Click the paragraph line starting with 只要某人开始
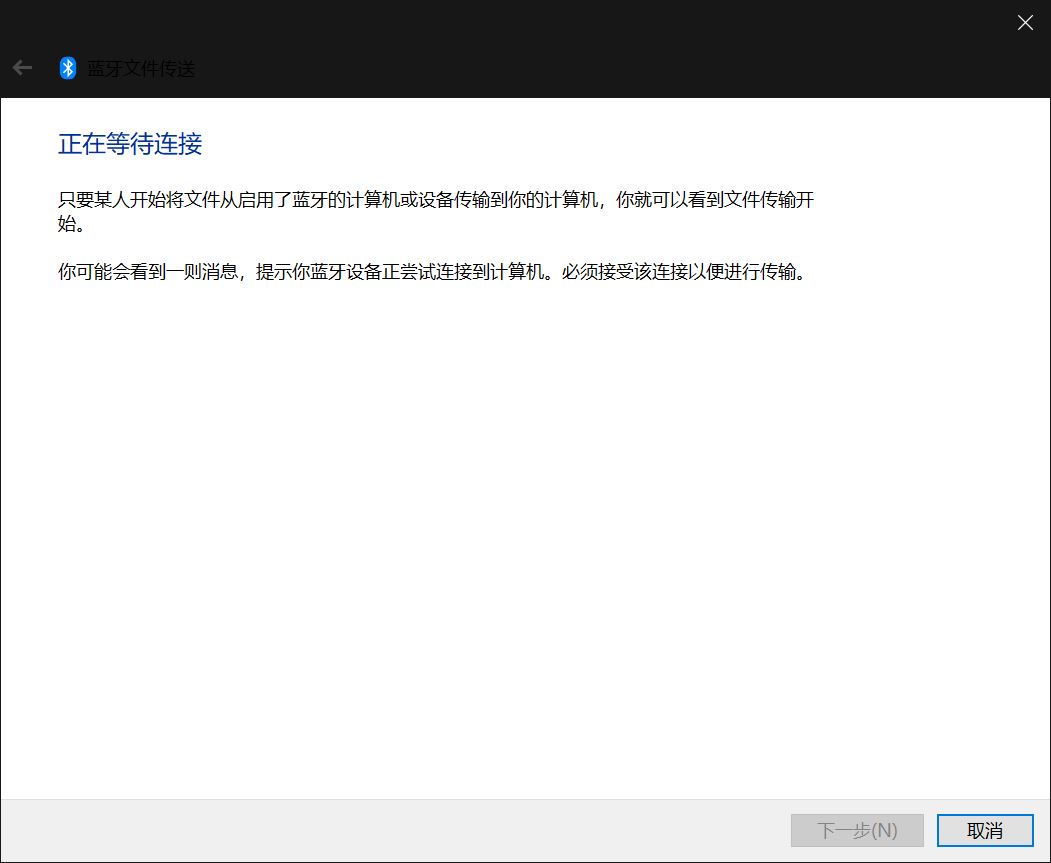Image resolution: width=1051 pixels, height=863 pixels. coord(436,200)
